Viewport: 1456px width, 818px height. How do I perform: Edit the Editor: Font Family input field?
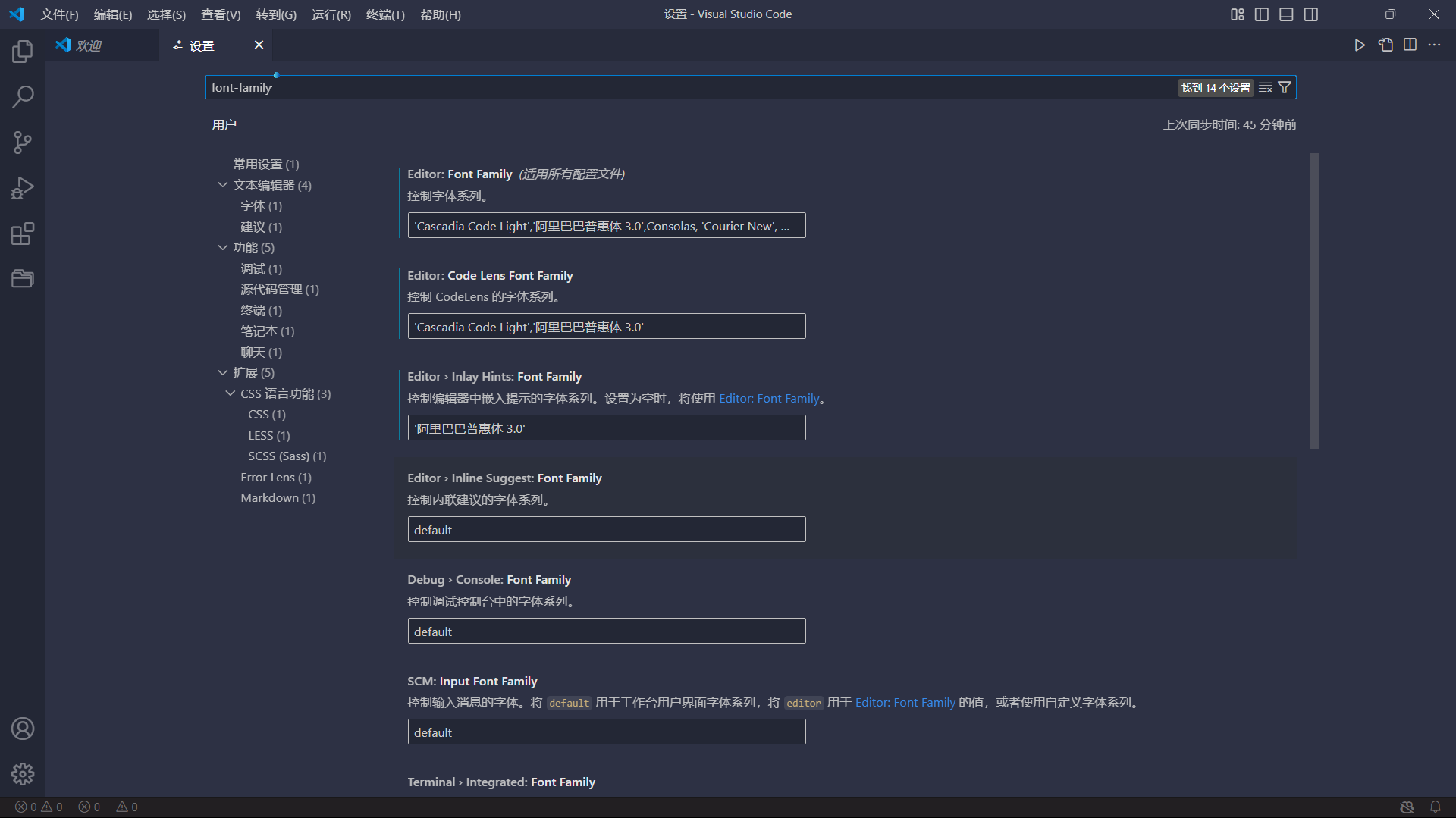607,226
